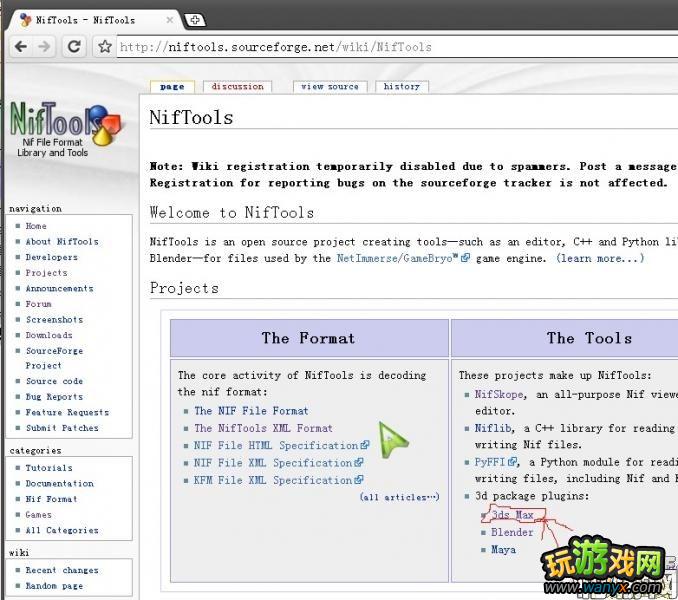This screenshot has width=678, height=600.
Task: Open the Niflib project link
Action: (x=493, y=428)
